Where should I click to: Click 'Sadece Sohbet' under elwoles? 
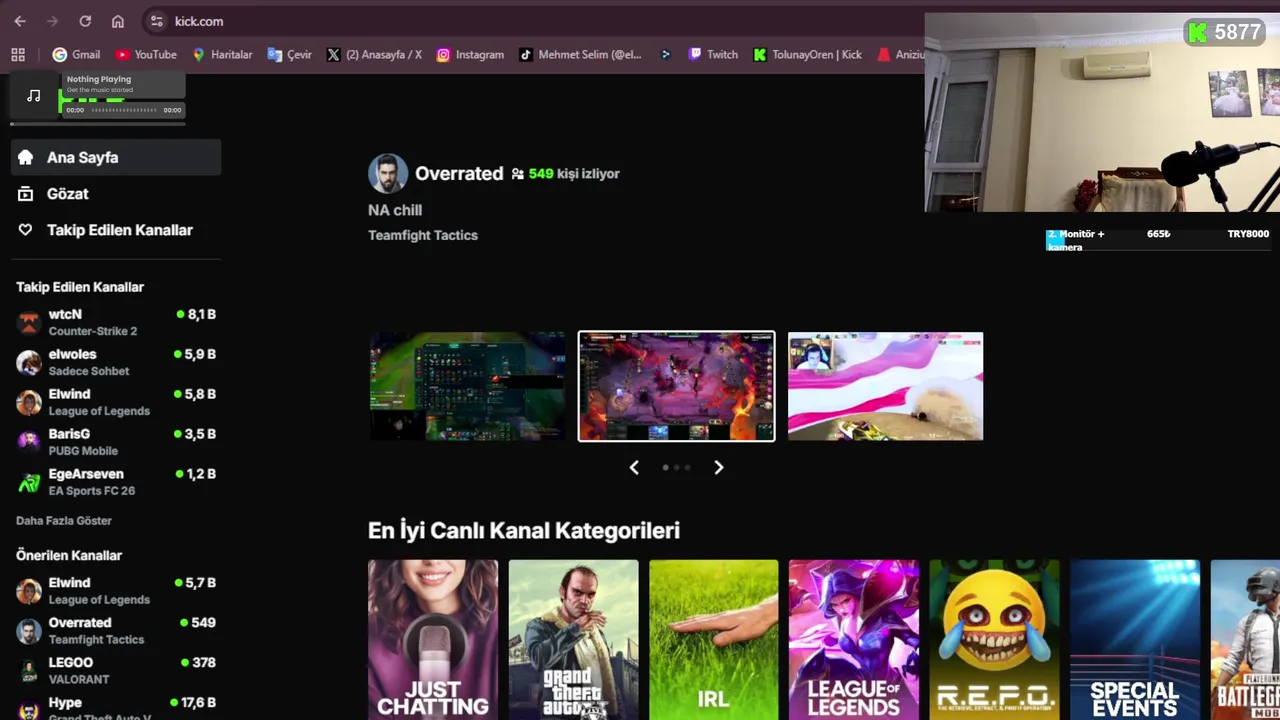(x=89, y=371)
